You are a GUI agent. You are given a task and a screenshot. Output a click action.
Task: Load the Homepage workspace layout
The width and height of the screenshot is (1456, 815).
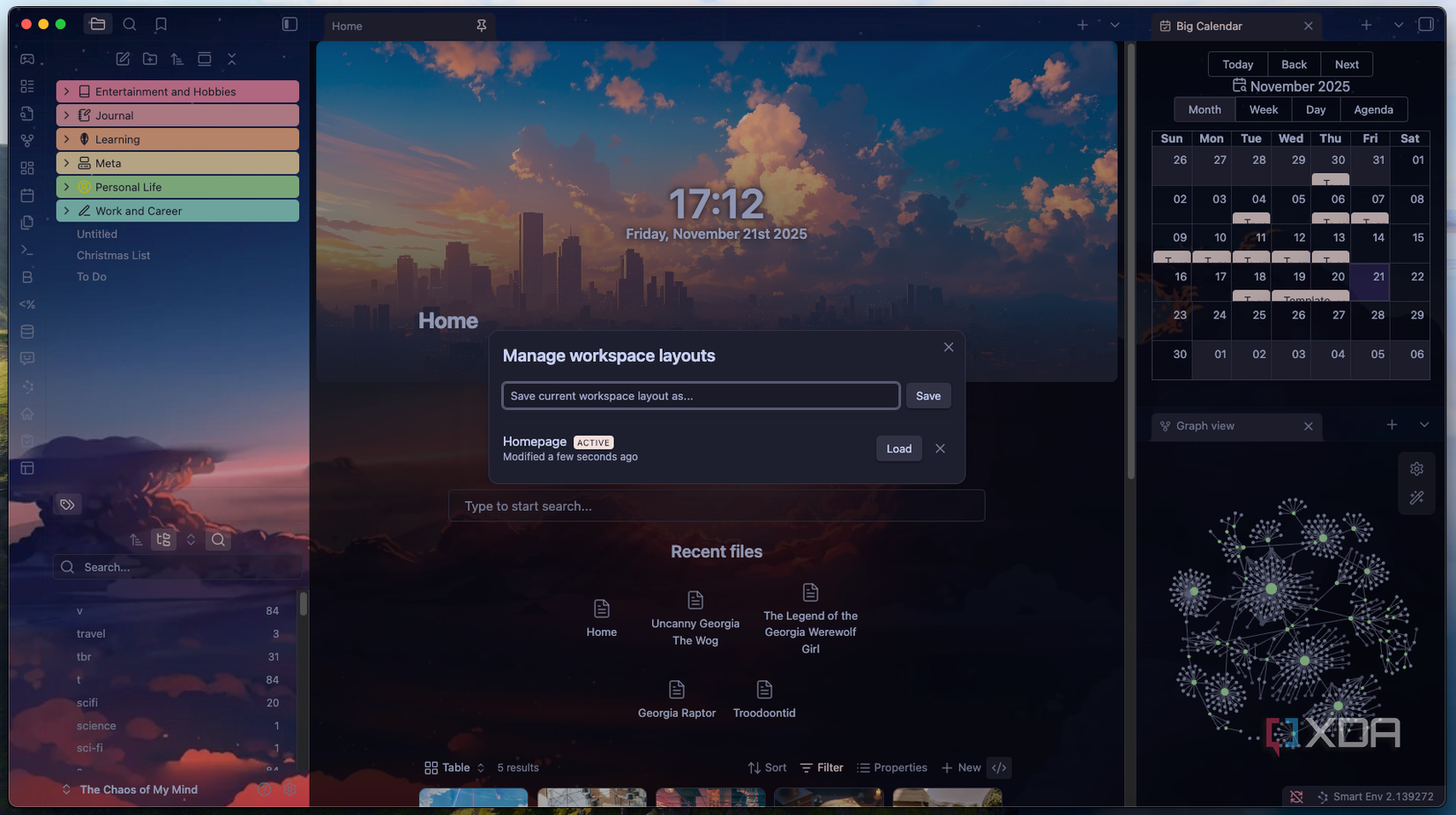898,448
